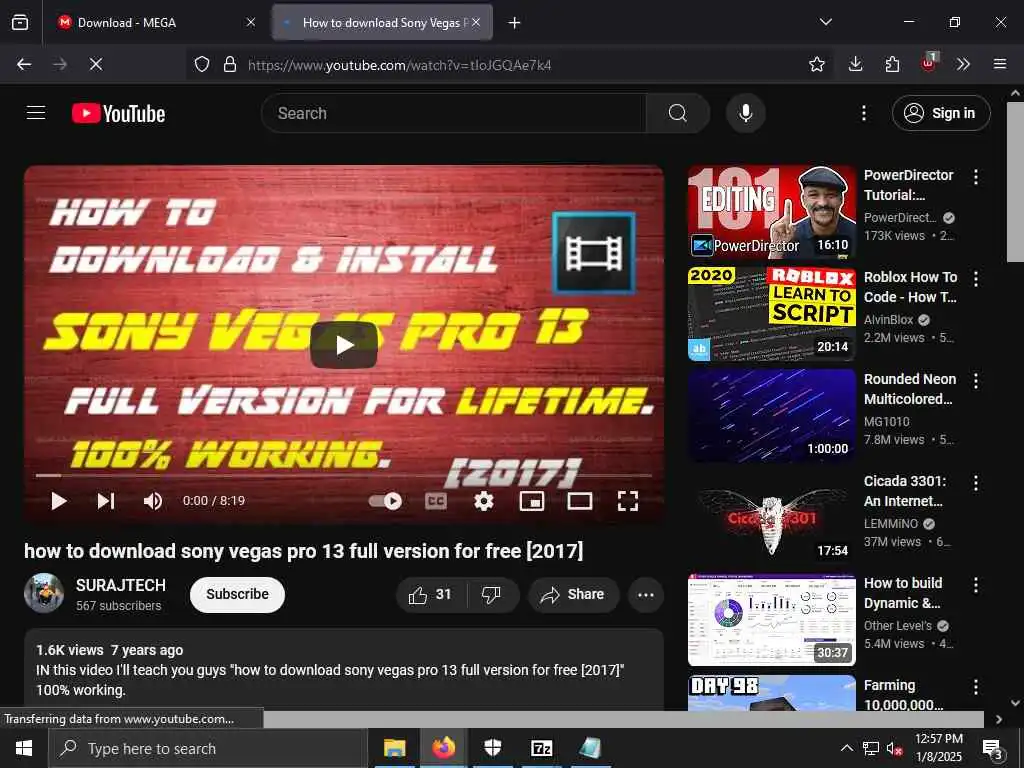Click the video progress bar
This screenshot has width=1024, height=768.
tap(344, 475)
